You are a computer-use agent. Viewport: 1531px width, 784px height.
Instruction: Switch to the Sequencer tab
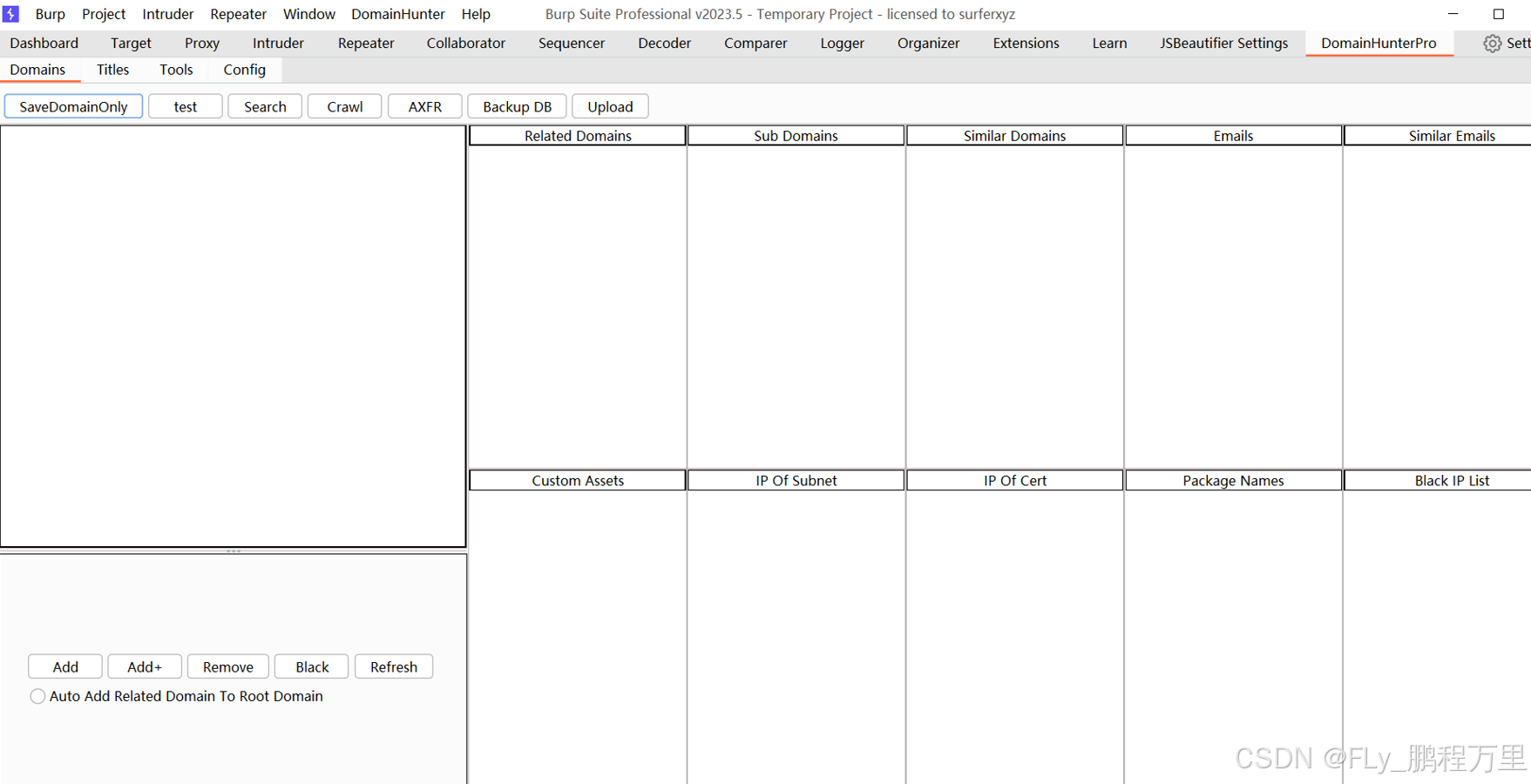click(x=572, y=43)
